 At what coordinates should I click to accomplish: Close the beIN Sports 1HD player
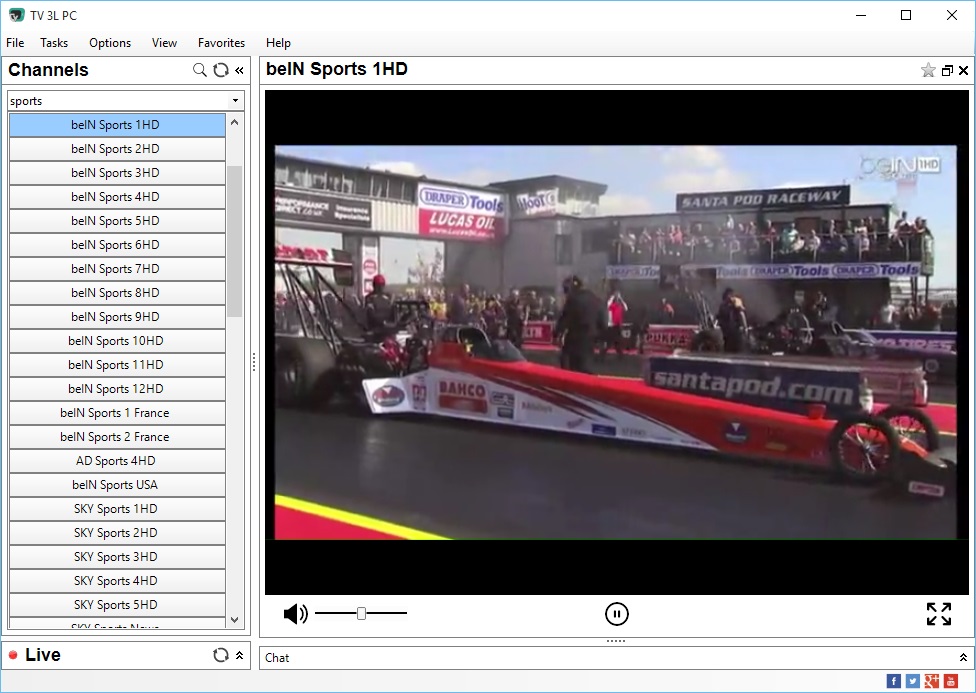click(x=964, y=71)
